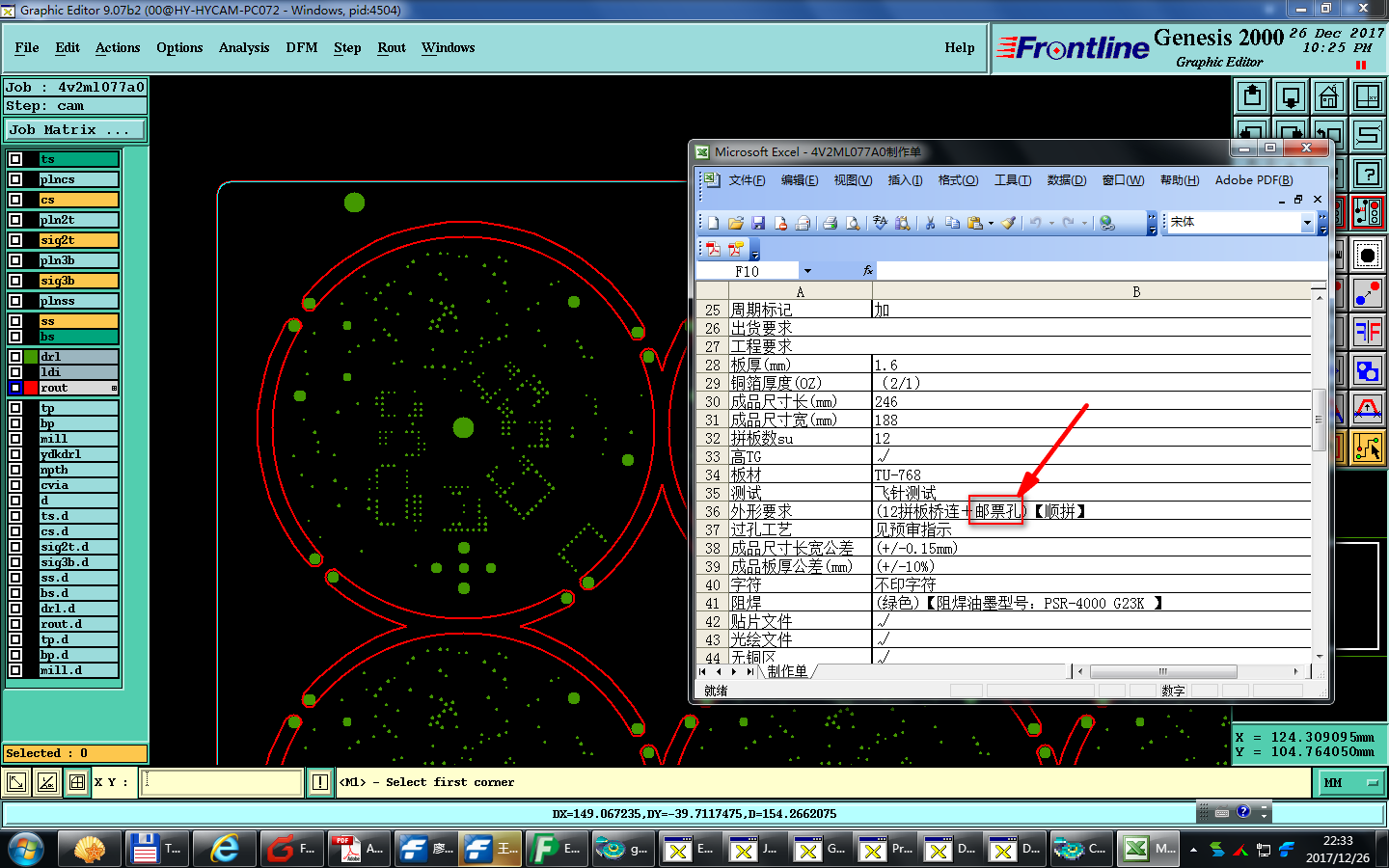Expand font toolbar options arrow
Screen dimensions: 1389x868
click(x=1322, y=225)
